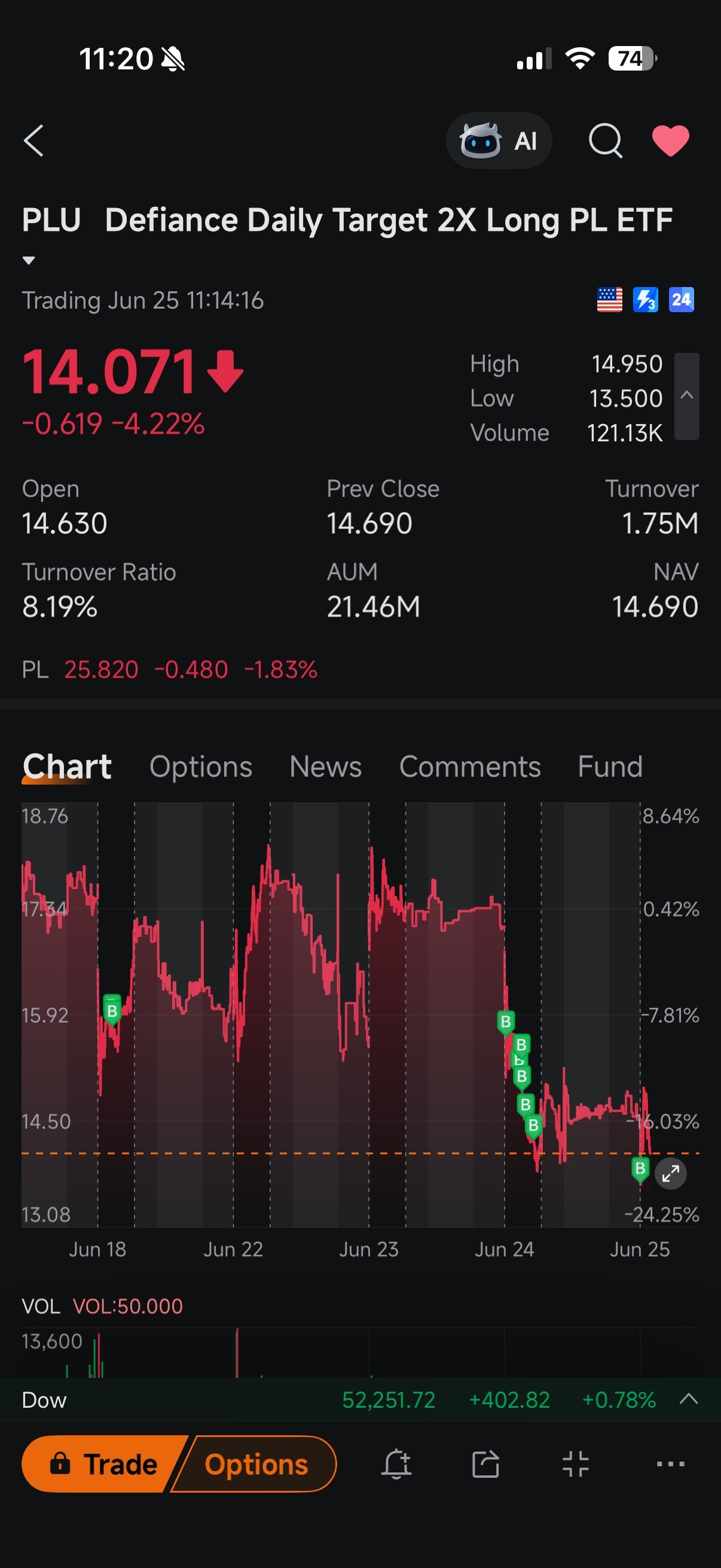Collapse the High/Low/Volume details chevron
The width and height of the screenshot is (721, 1568).
click(687, 396)
